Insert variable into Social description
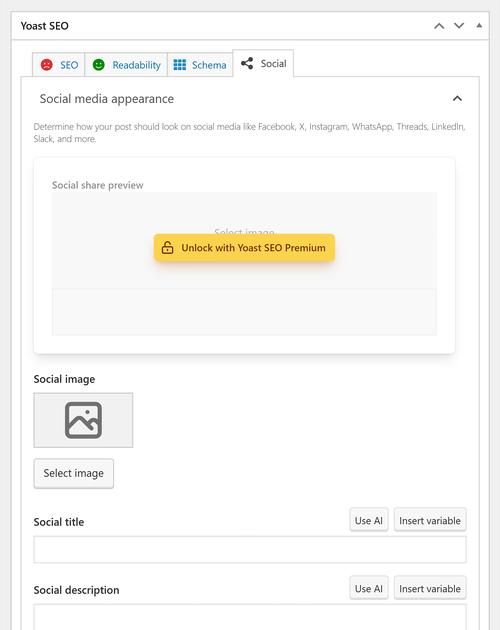 pos(430,588)
